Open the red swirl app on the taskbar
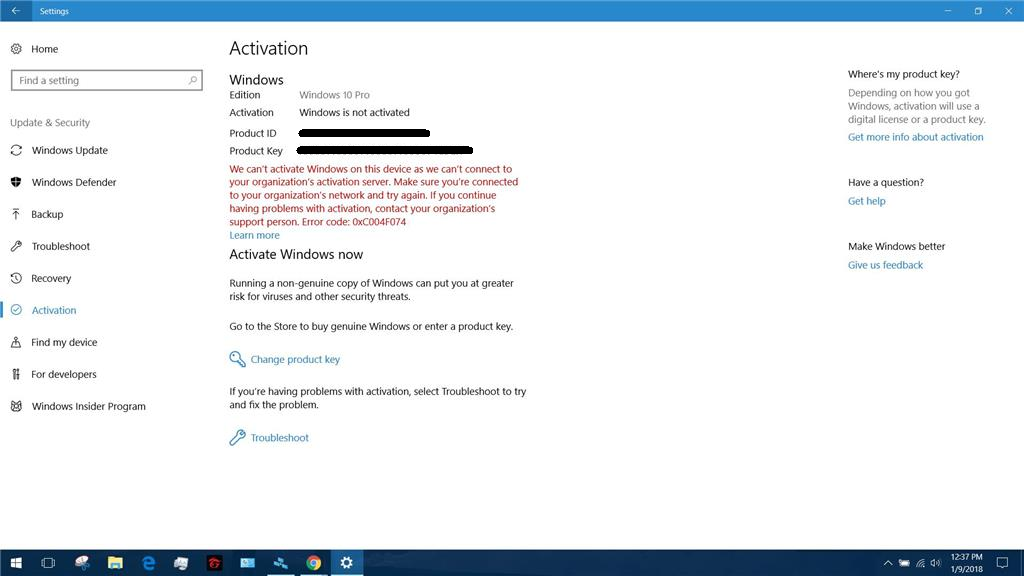The width and height of the screenshot is (1024, 576). pos(214,562)
